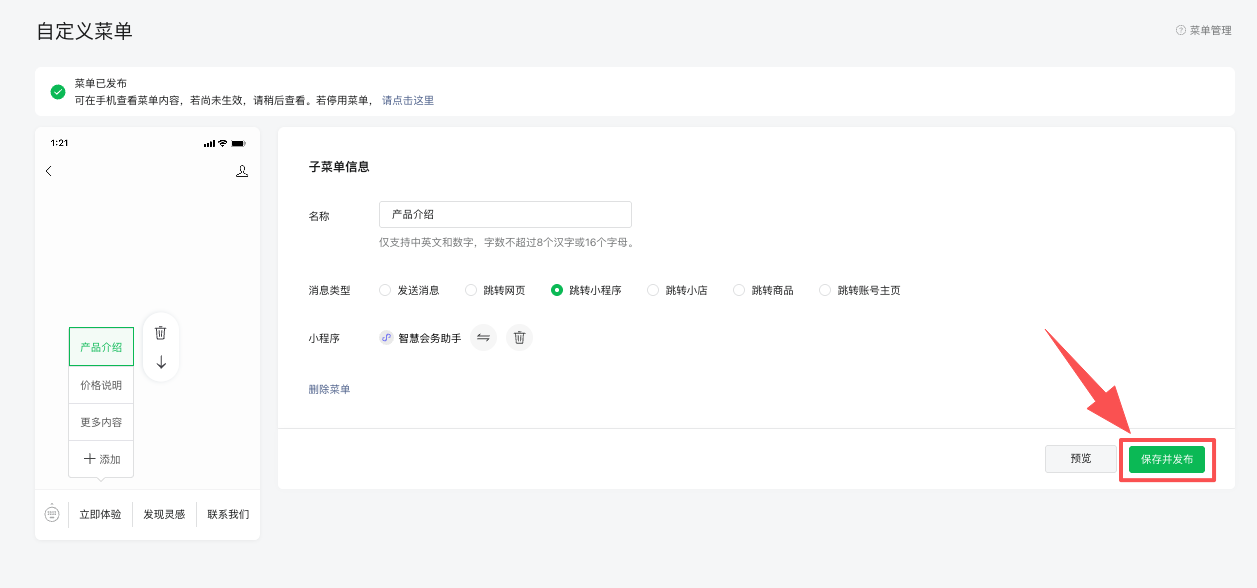Click the swap icon next to 智慧会务助手

[483, 338]
